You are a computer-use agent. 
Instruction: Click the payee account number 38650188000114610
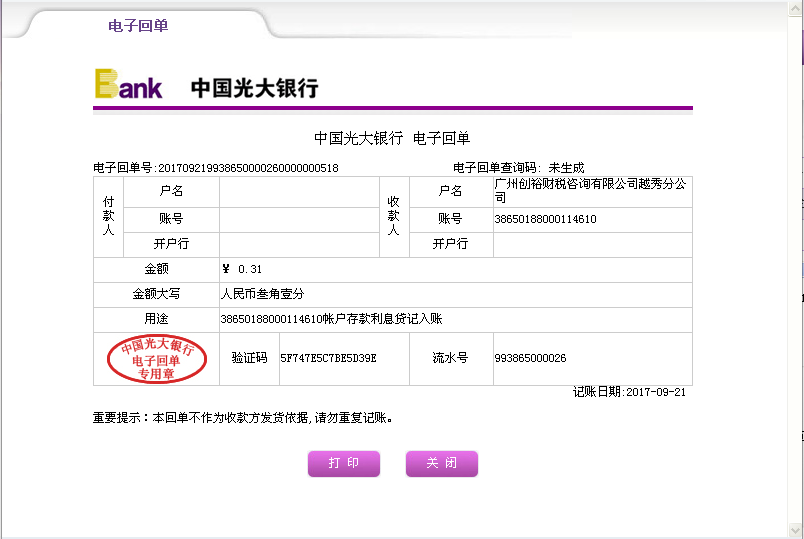[545, 219]
